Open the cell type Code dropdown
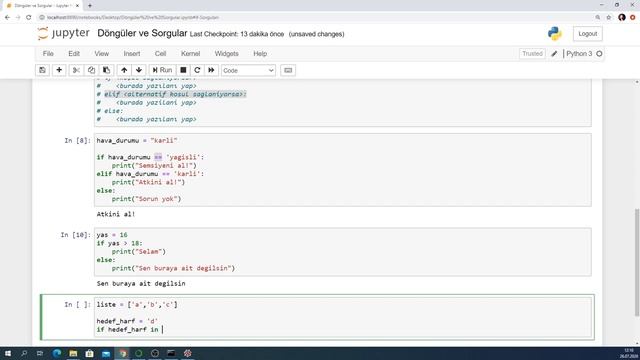640x360 pixels. [248, 71]
